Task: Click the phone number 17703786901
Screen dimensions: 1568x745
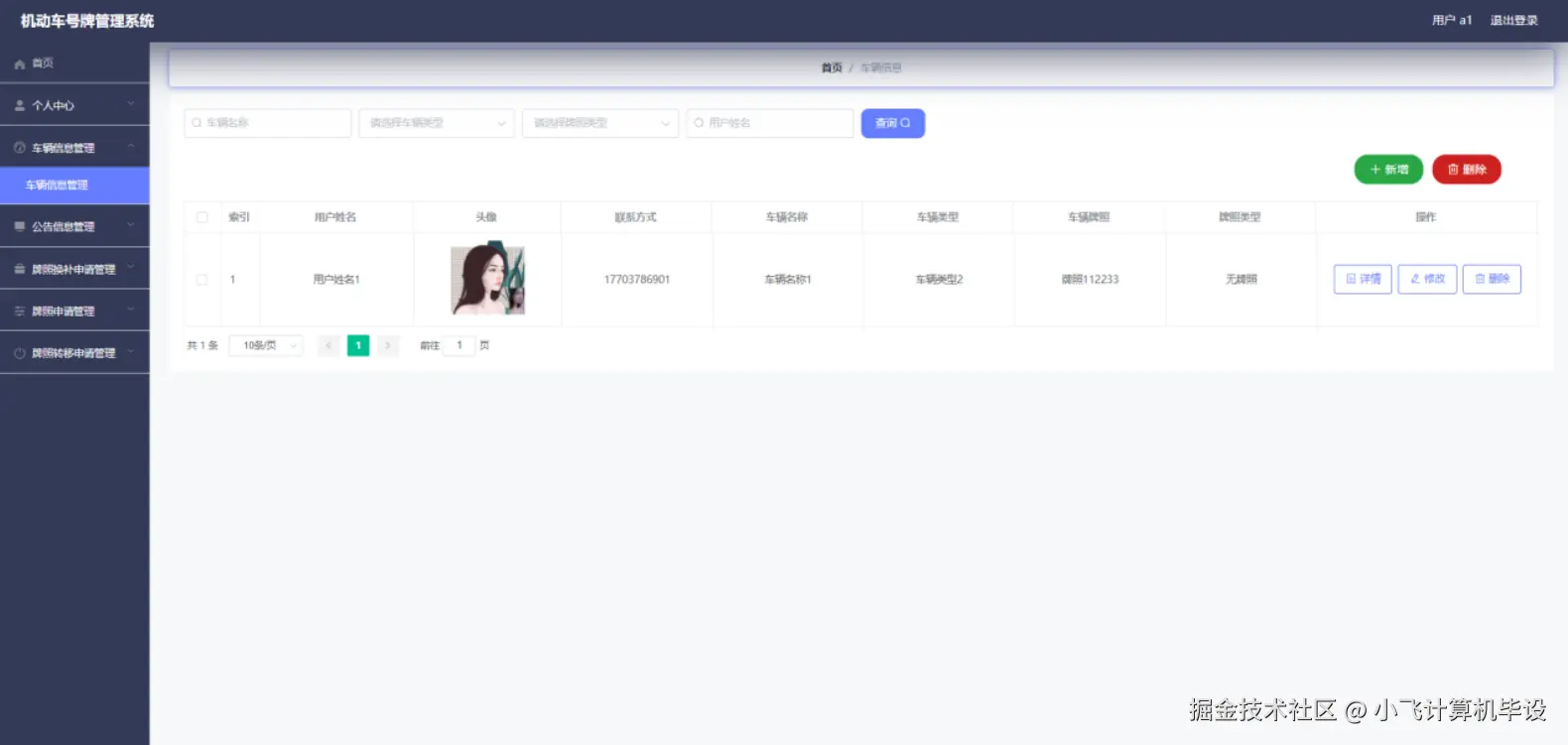Action: coord(637,280)
